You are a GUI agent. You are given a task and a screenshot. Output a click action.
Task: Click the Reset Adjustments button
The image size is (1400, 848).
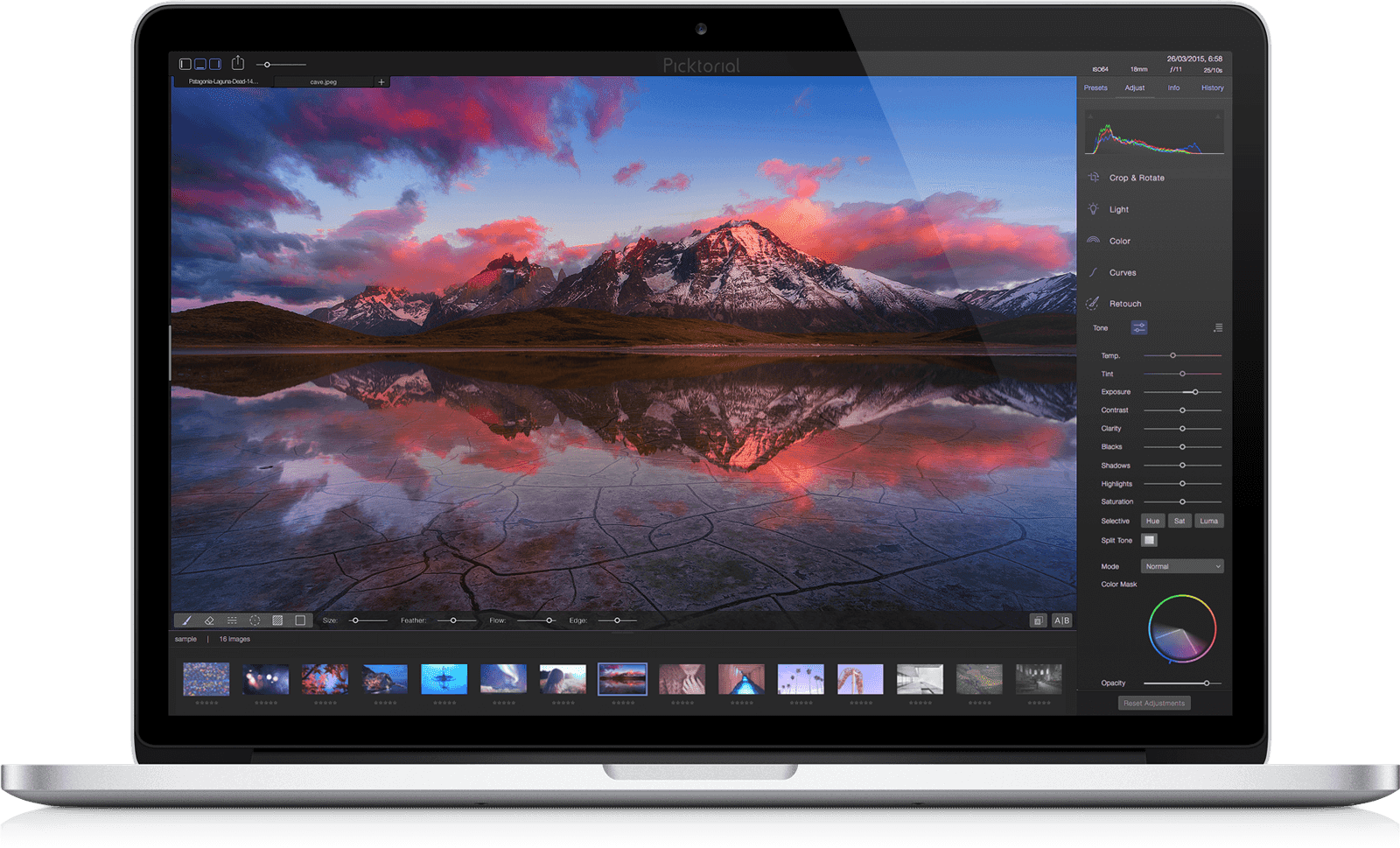pyautogui.click(x=1154, y=702)
